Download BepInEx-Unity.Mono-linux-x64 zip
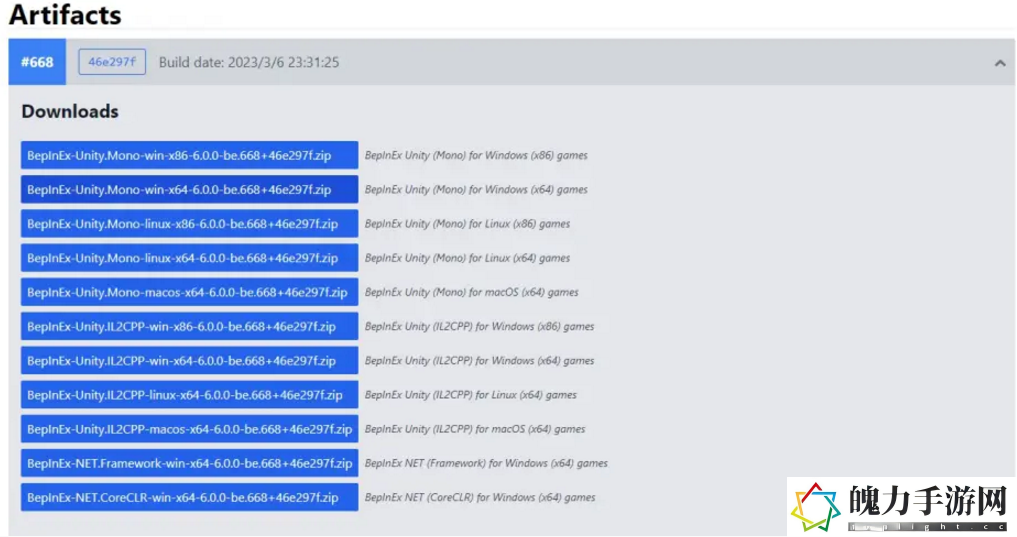1017x537 pixels. (x=189, y=257)
